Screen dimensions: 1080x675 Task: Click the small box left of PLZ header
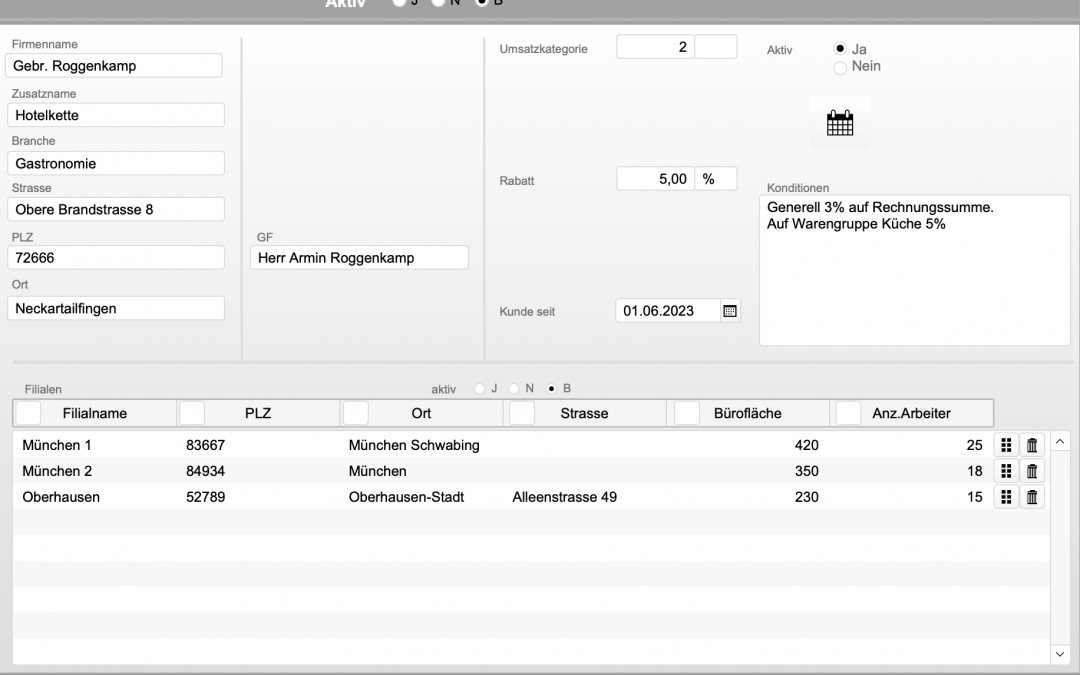point(191,413)
